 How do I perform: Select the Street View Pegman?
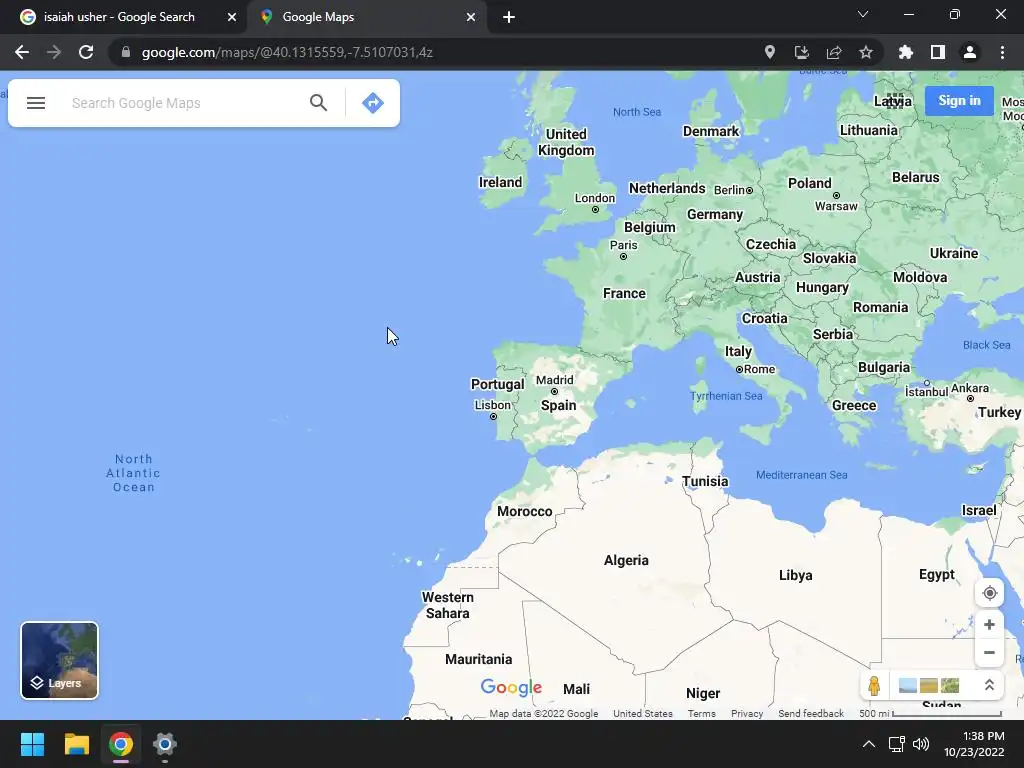tap(874, 685)
